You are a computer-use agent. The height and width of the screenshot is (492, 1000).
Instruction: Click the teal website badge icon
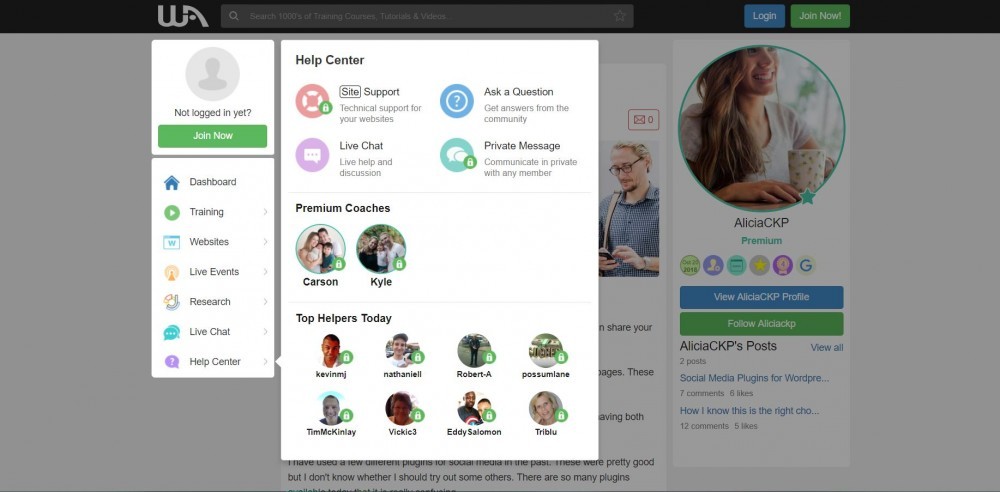(x=737, y=265)
